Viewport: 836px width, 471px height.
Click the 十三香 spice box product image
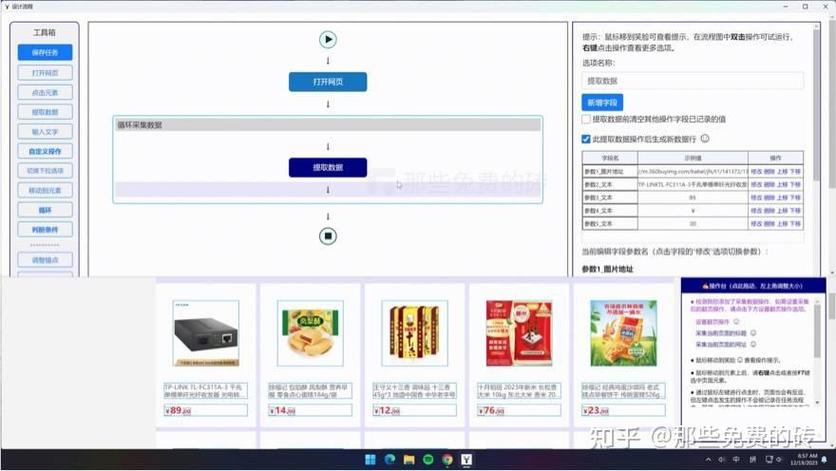click(415, 333)
